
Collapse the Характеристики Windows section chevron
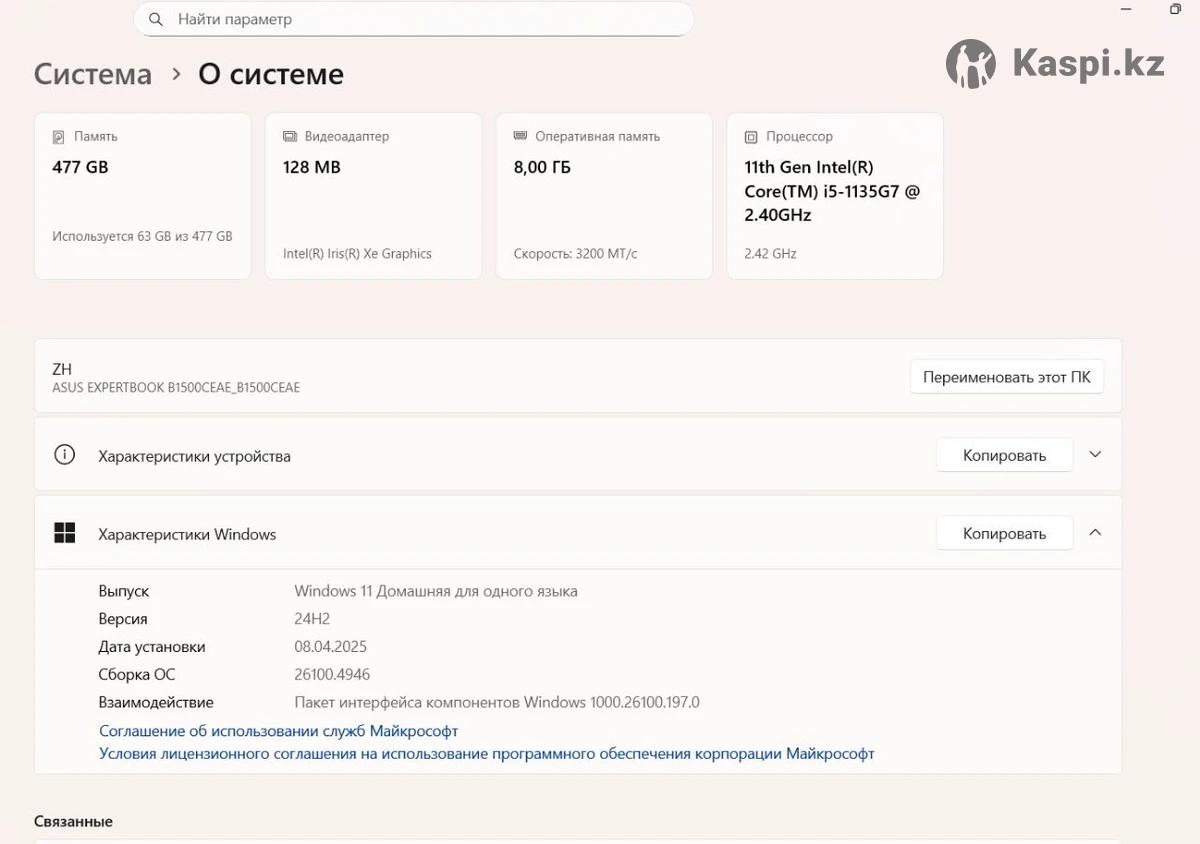pos(1095,533)
